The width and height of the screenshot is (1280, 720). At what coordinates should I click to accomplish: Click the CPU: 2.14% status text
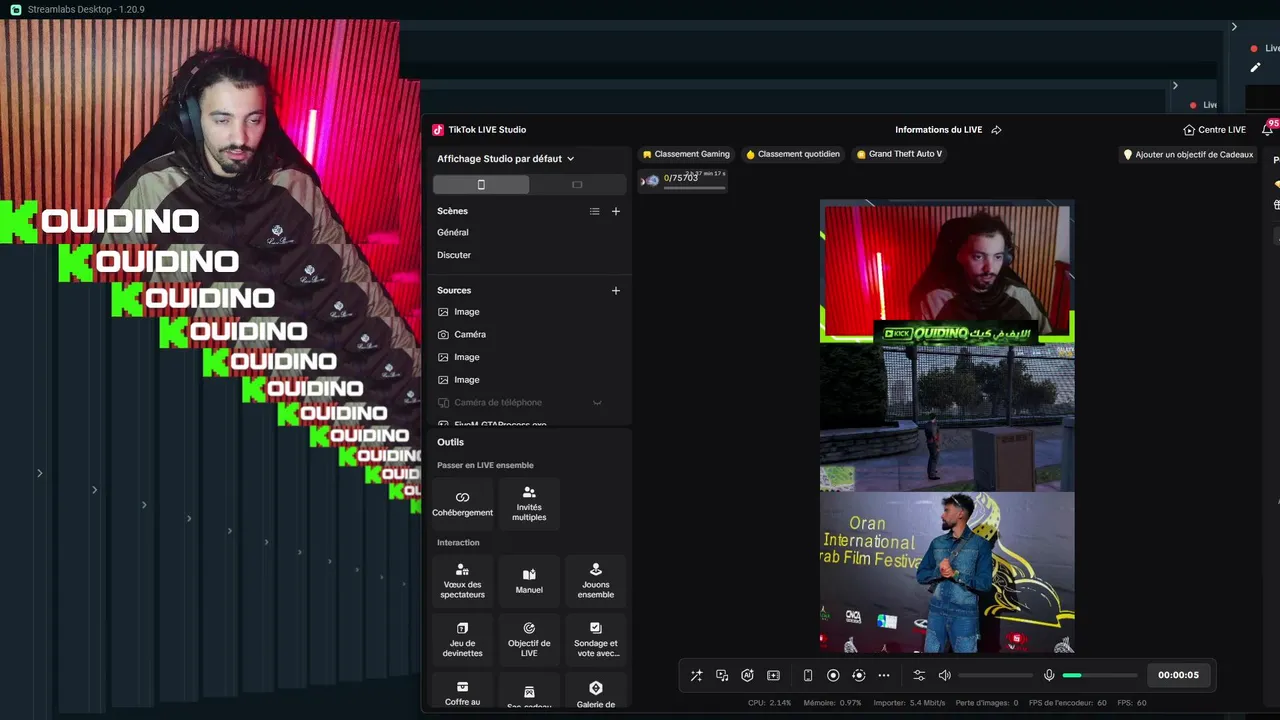(x=769, y=703)
